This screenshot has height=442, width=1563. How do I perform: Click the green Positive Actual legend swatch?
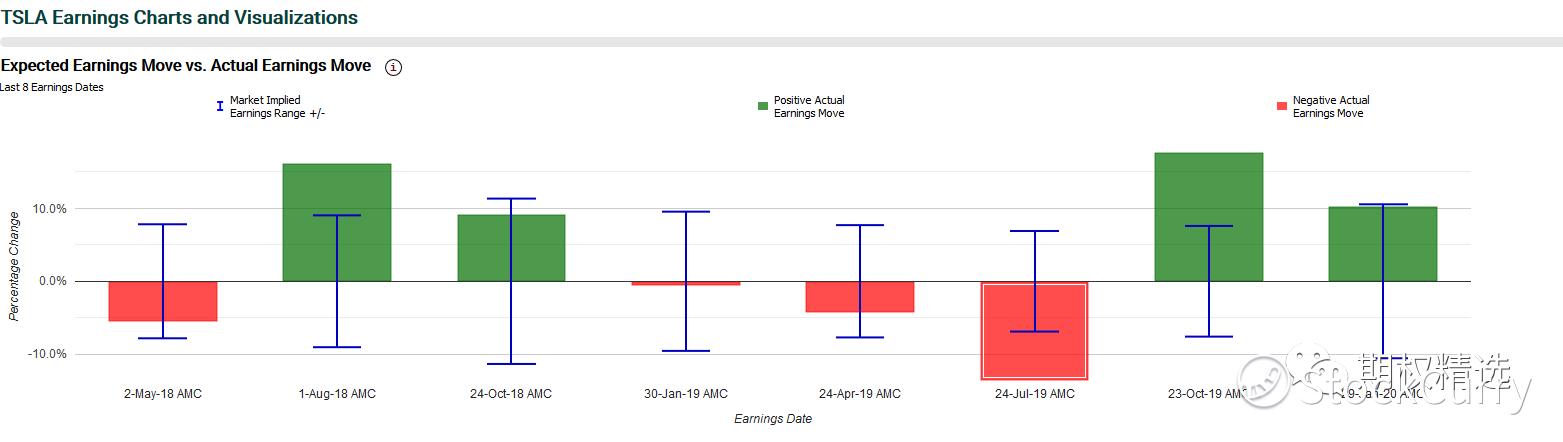pyautogui.click(x=763, y=106)
